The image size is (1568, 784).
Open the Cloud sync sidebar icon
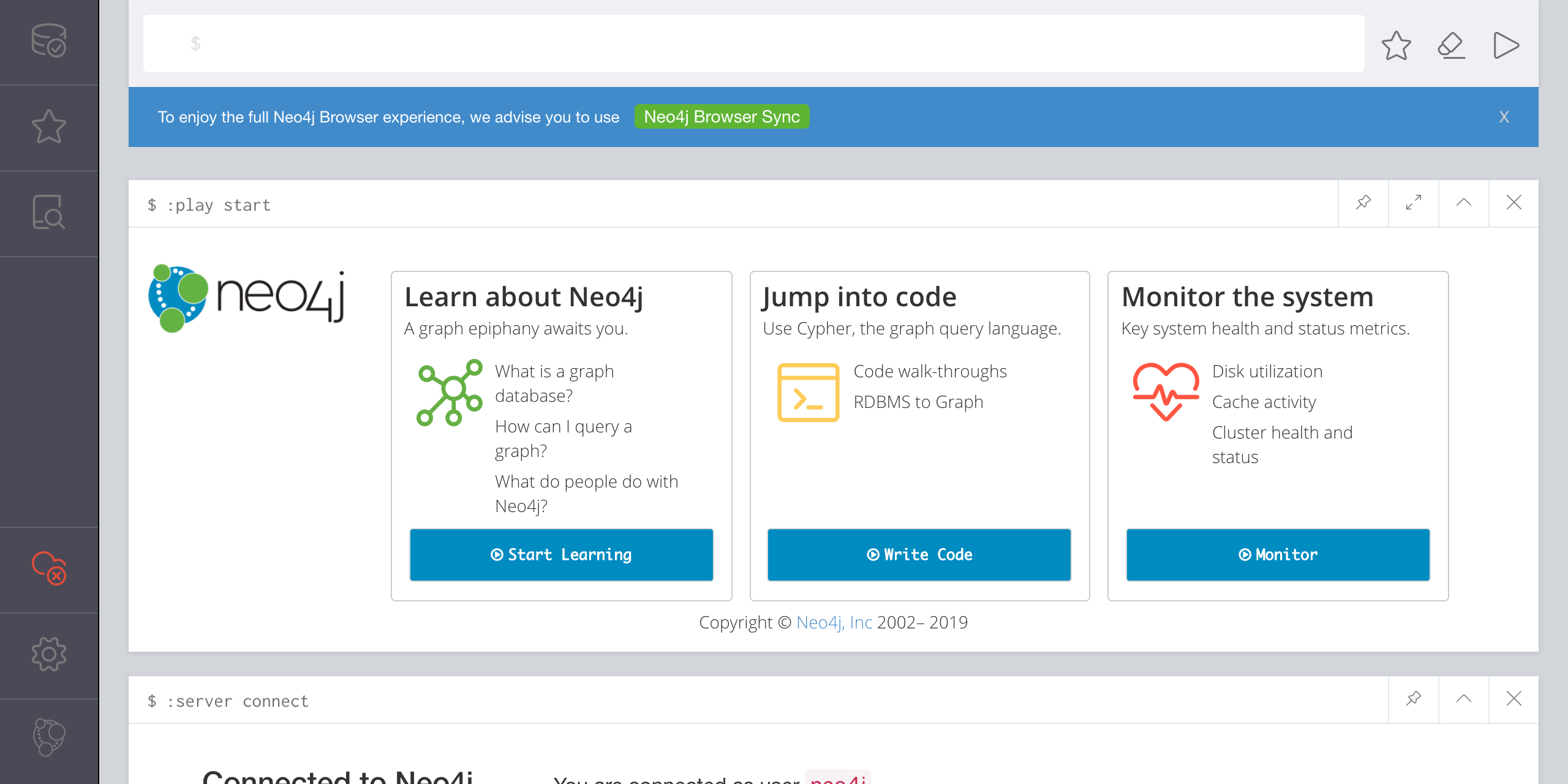click(49, 568)
